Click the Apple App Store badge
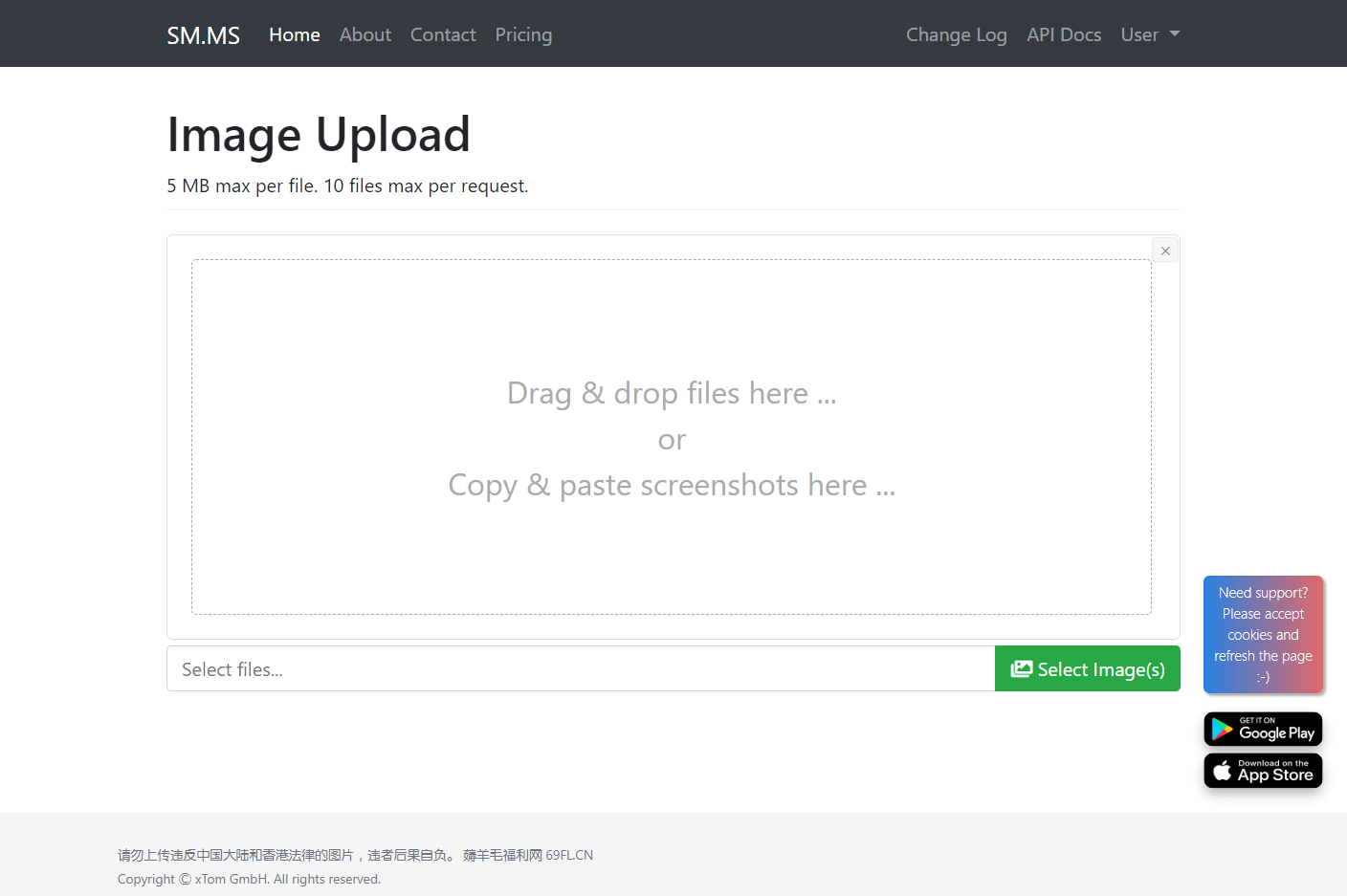Viewport: 1347px width, 896px height. 1263,771
